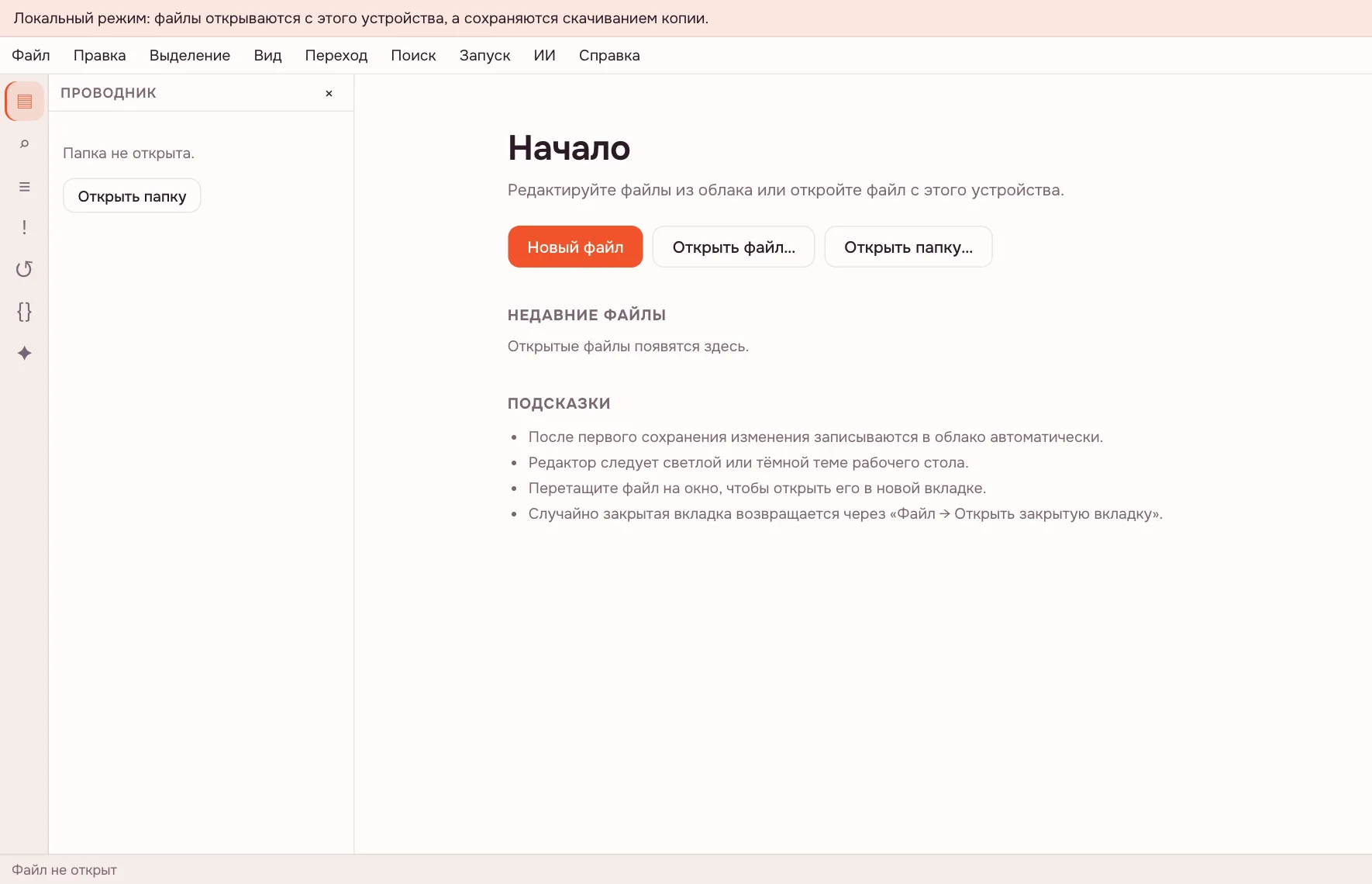
Task: Select the Explorer icon in the activity bar
Action: 25,102
